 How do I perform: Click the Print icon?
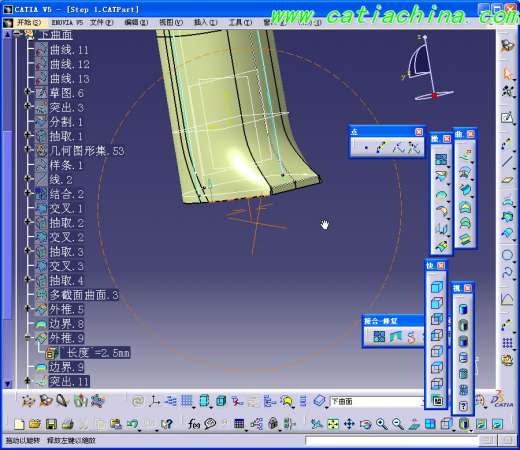(x=68, y=424)
